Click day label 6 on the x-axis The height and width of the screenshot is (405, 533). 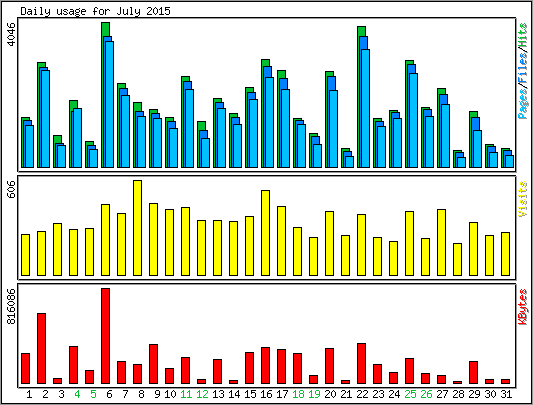click(x=109, y=394)
